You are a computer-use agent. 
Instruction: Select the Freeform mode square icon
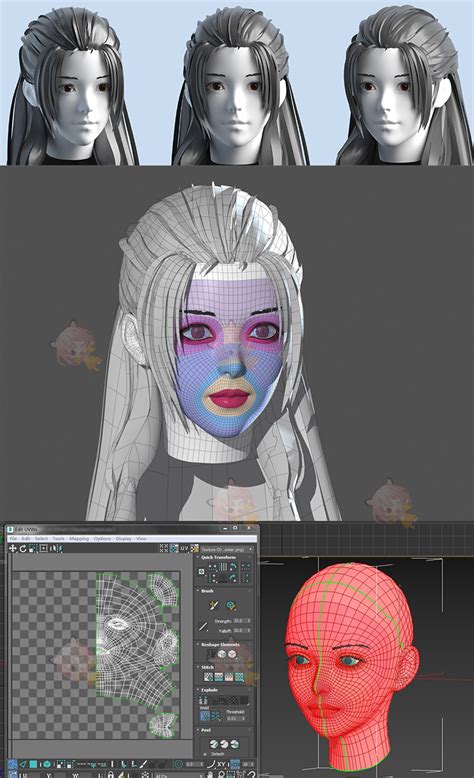(x=43, y=548)
